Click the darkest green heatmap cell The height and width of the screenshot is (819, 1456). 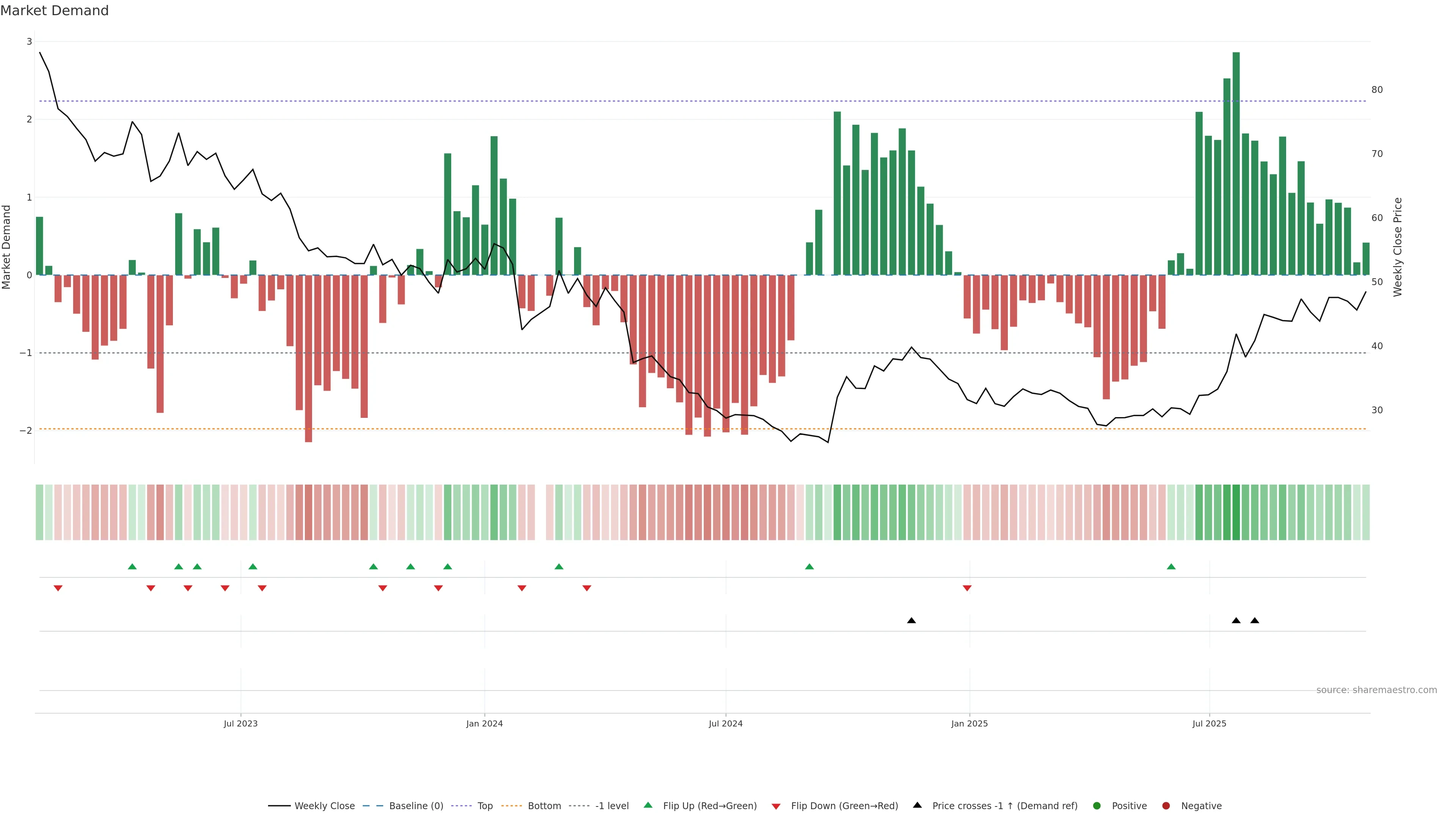pyautogui.click(x=1236, y=512)
